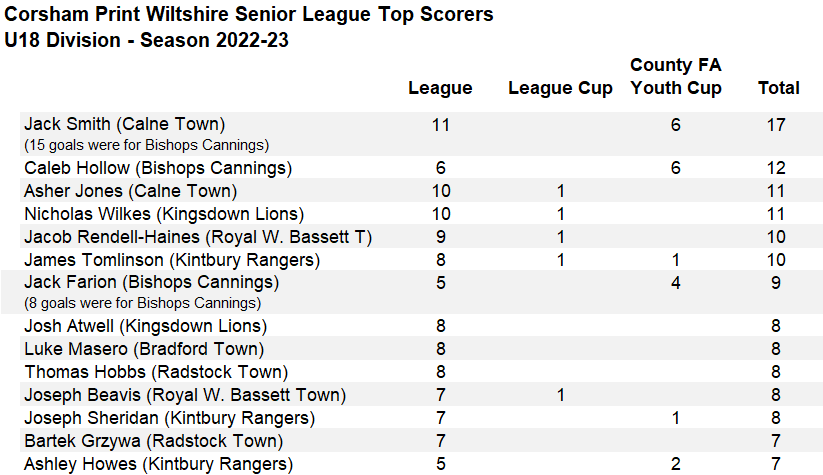Select Luke Masero (Bradford Town) entry
Viewport: 823px width, 475px height.
pyautogui.click(x=144, y=349)
